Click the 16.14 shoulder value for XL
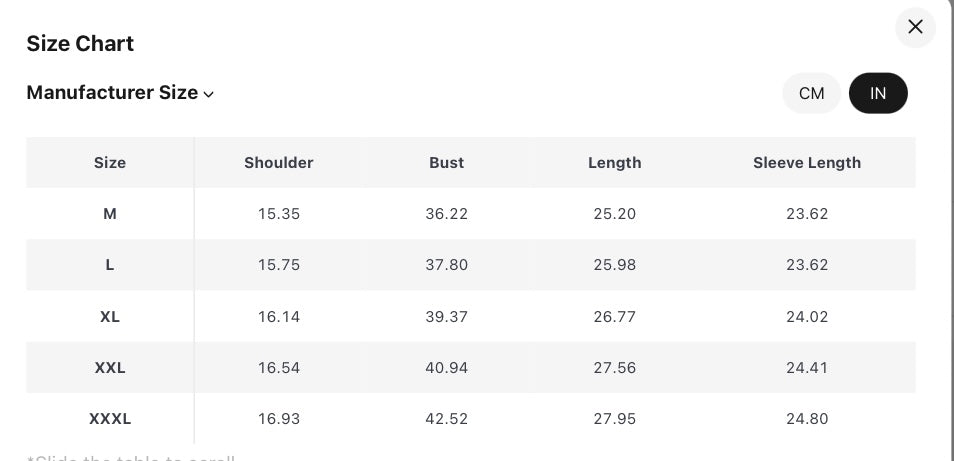 [279, 316]
